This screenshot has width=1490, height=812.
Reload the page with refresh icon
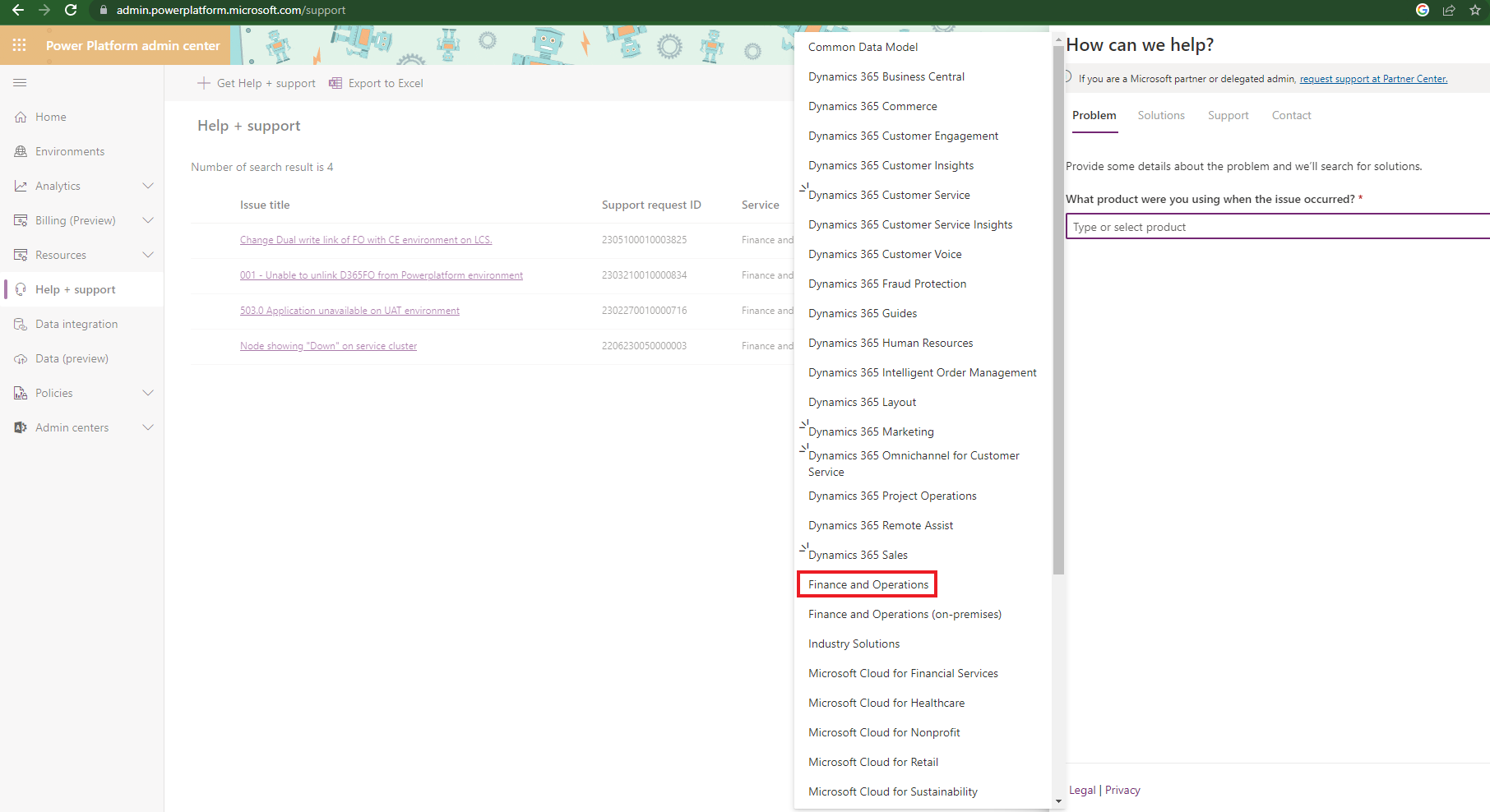coord(71,10)
